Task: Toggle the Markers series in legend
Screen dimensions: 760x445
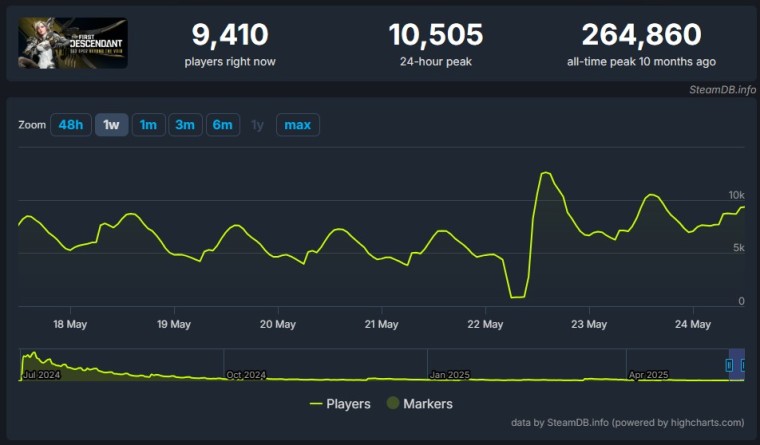Action: [420, 403]
